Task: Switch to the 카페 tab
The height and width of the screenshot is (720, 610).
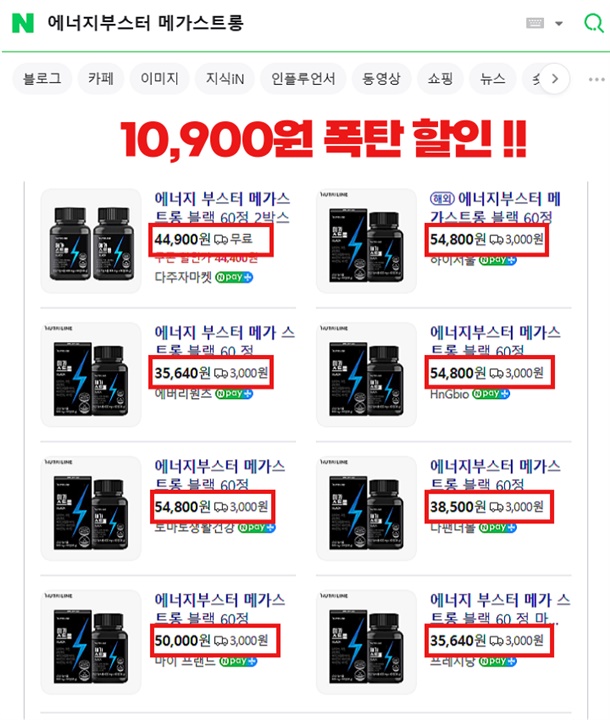Action: pyautogui.click(x=101, y=79)
